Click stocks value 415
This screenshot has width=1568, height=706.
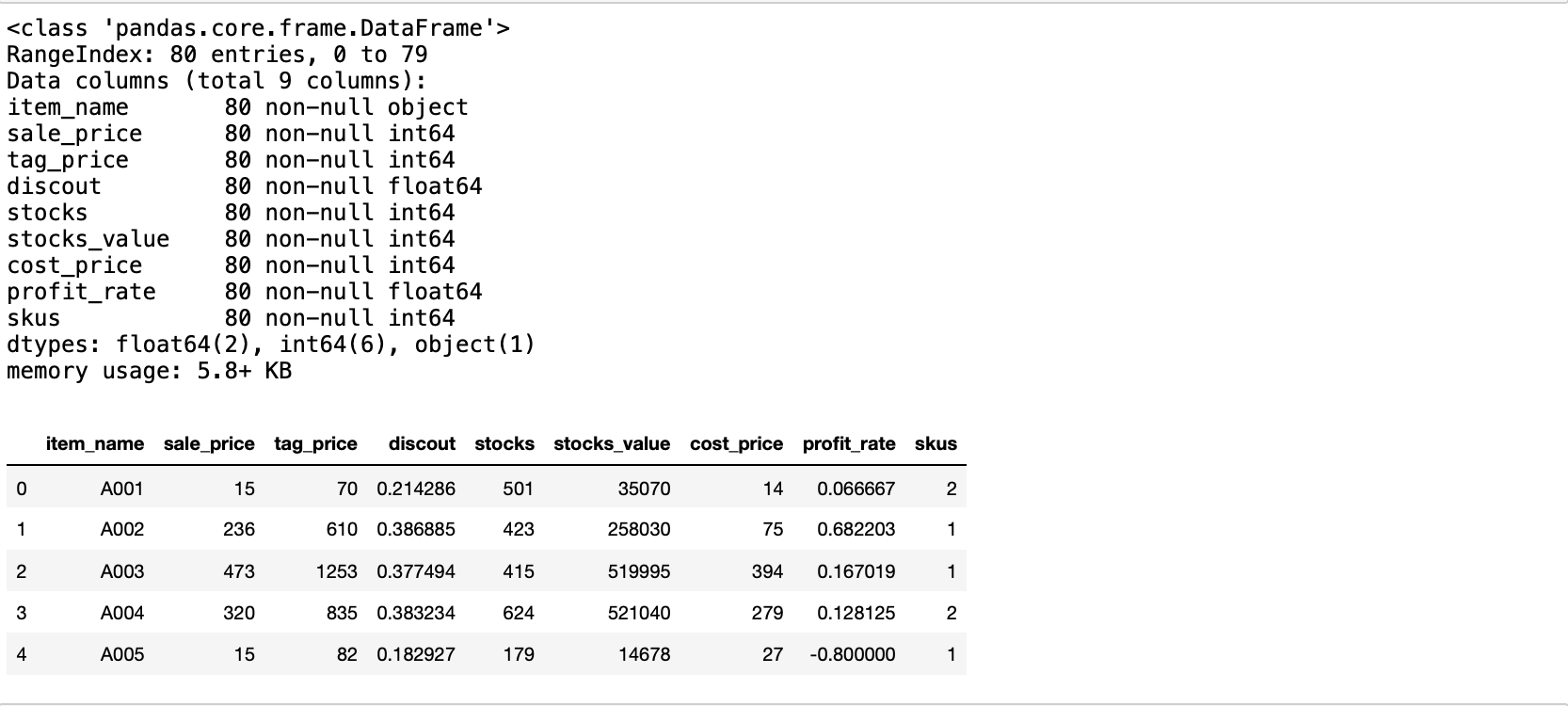[x=519, y=571]
